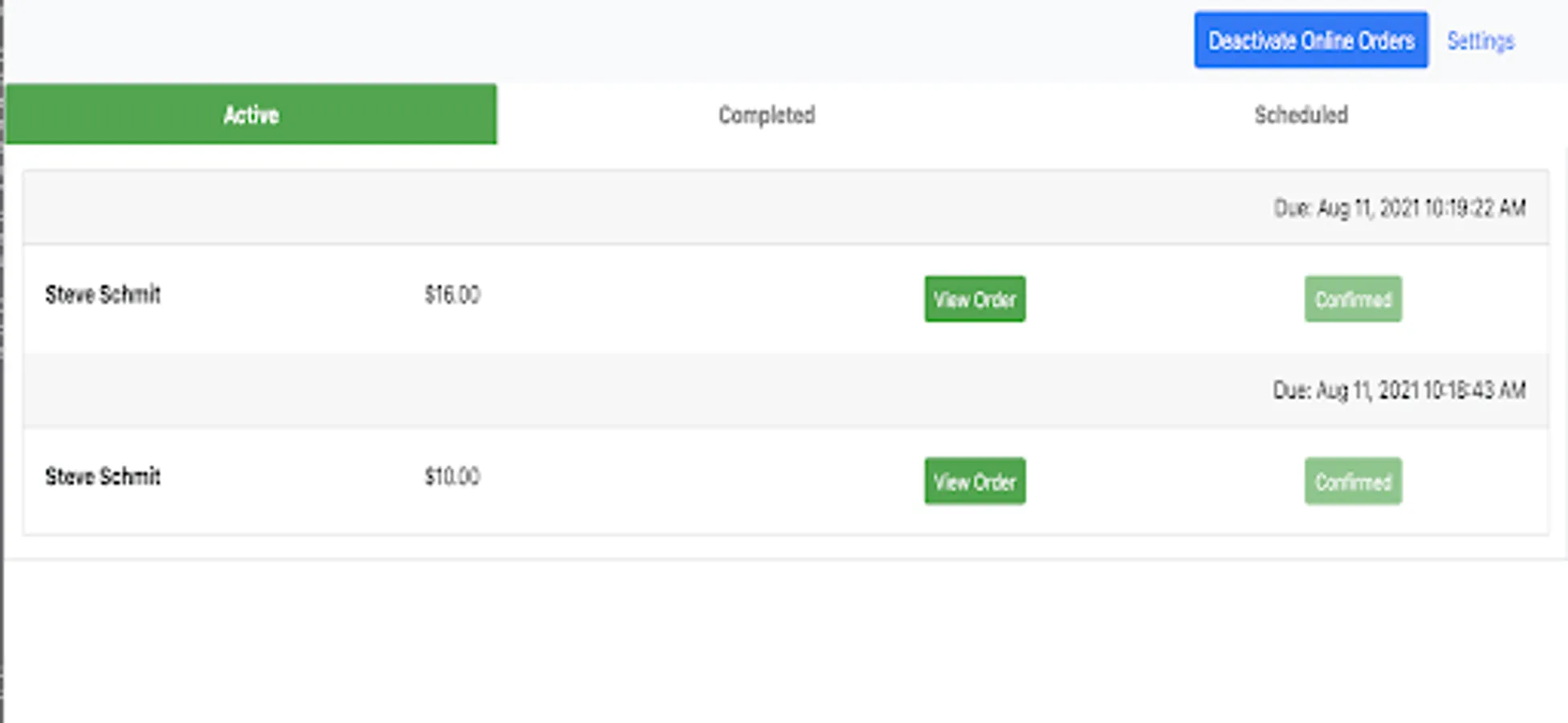Click the due date ending 10:19:22 AM
The height and width of the screenshot is (723, 1568).
(x=1399, y=208)
